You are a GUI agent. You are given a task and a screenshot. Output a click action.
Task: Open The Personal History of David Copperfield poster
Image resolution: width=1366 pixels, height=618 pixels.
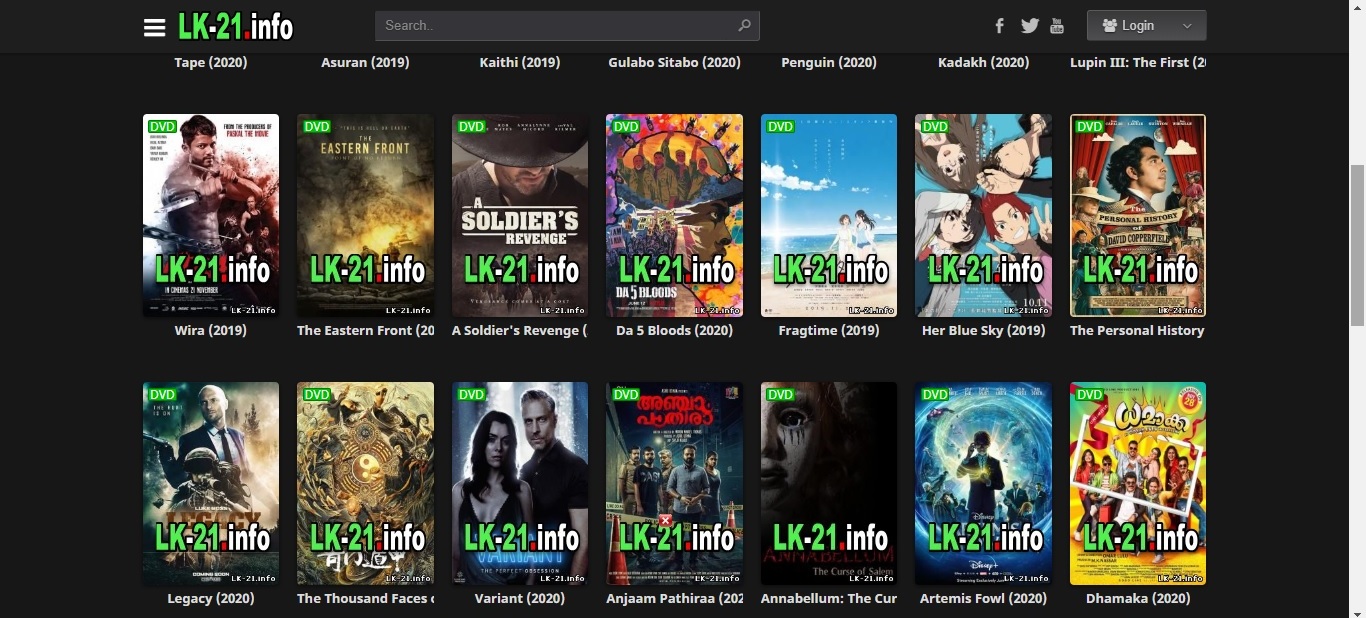point(1138,215)
